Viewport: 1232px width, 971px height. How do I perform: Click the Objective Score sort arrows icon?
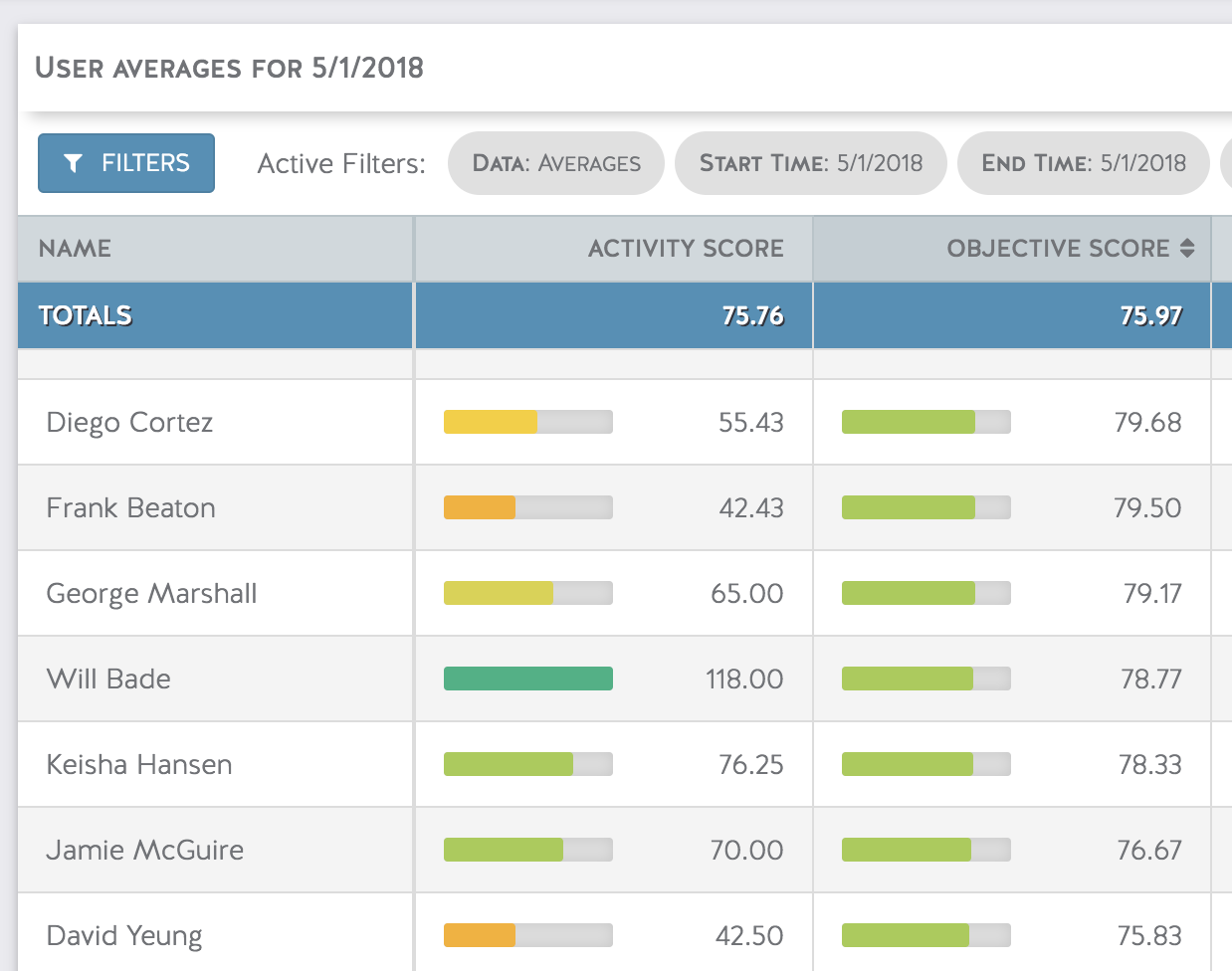1187,249
